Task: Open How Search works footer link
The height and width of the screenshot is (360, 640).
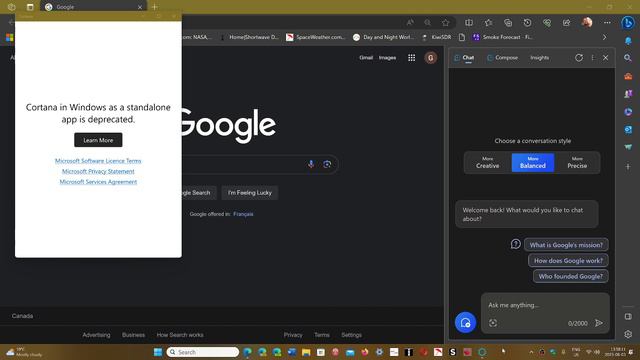Action: pyautogui.click(x=180, y=335)
